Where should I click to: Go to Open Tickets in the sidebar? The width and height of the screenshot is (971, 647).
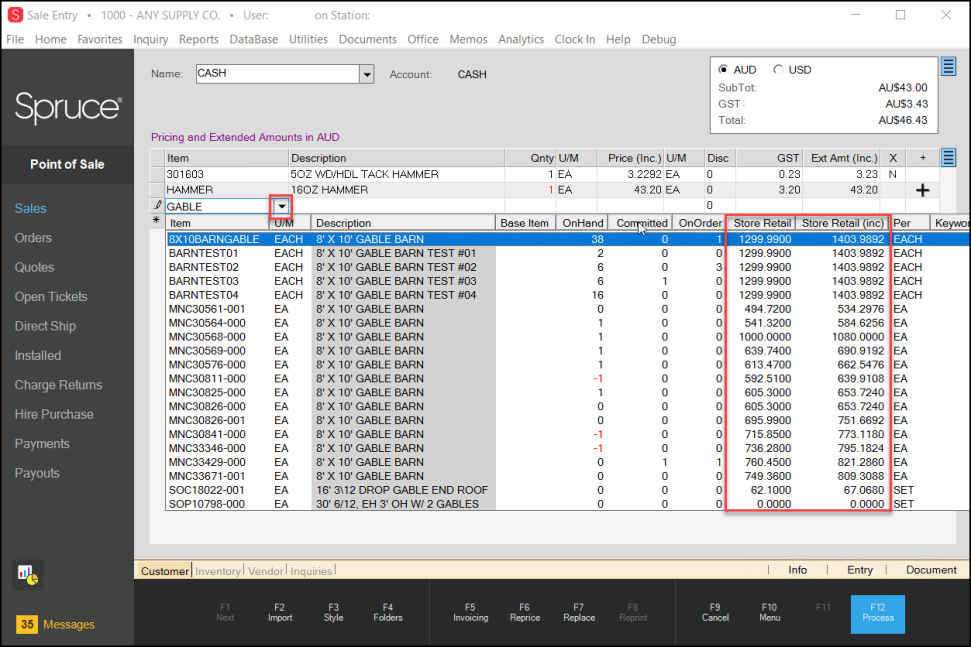(x=51, y=297)
